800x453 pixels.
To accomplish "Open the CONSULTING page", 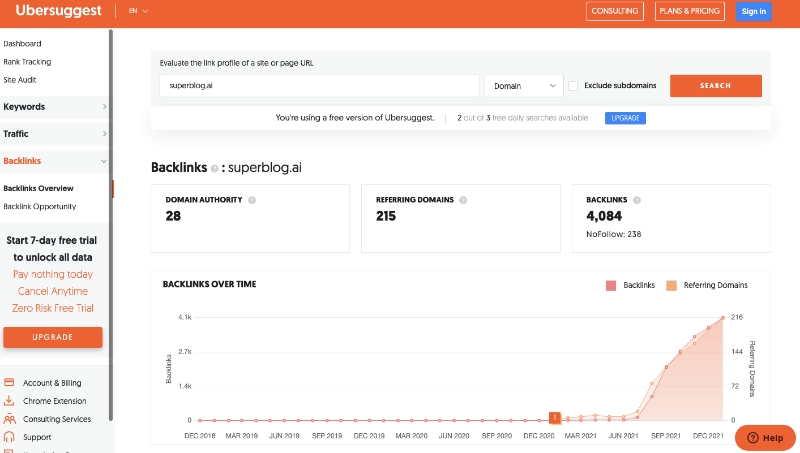I will 615,11.
